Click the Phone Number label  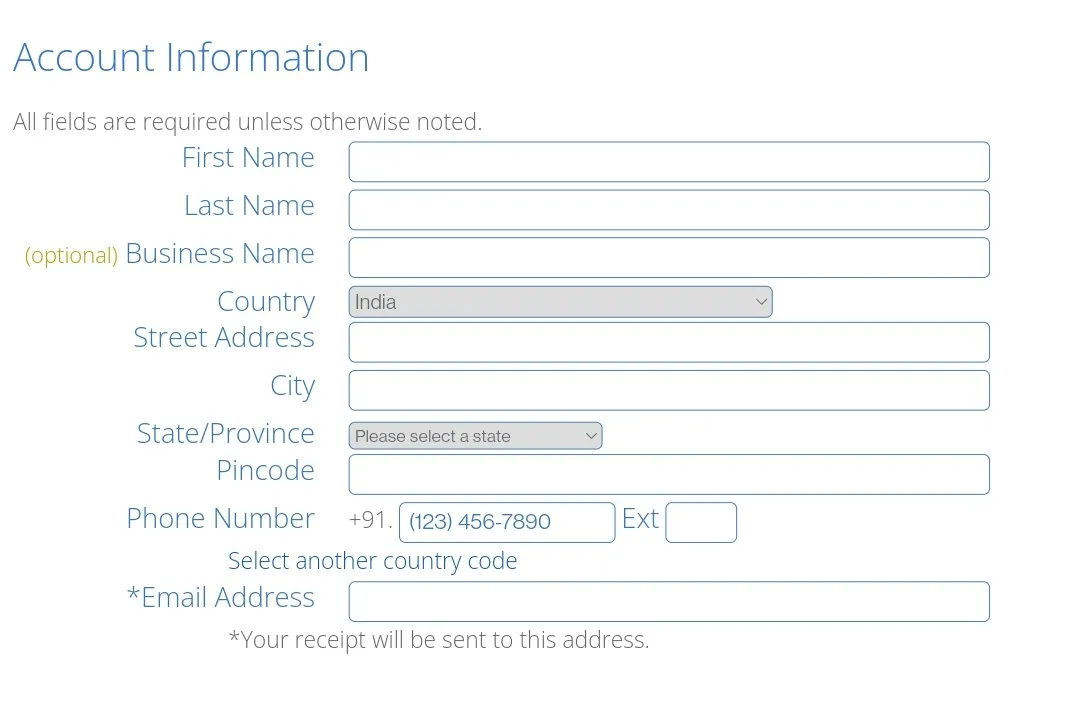(220, 518)
